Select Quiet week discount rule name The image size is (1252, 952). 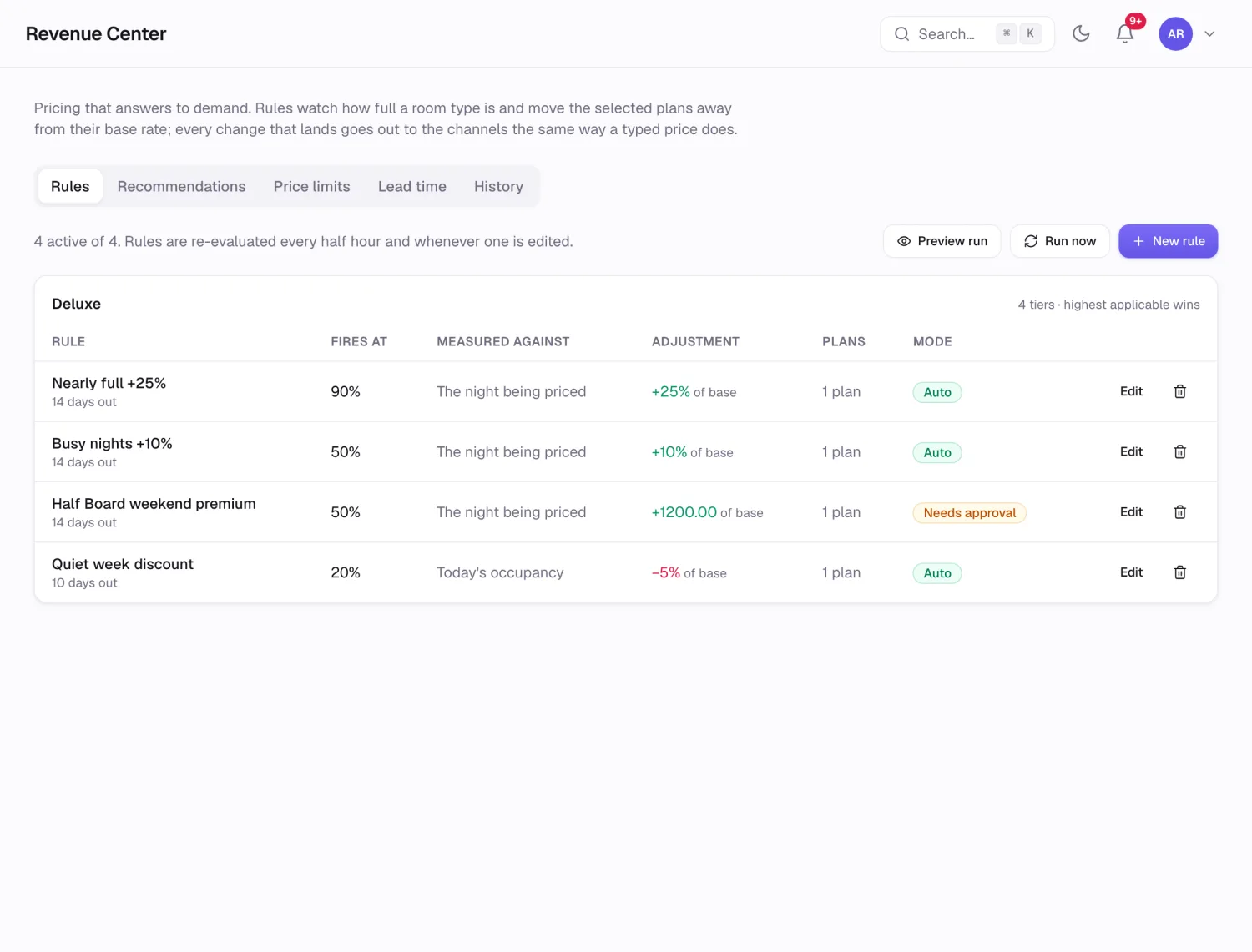123,564
